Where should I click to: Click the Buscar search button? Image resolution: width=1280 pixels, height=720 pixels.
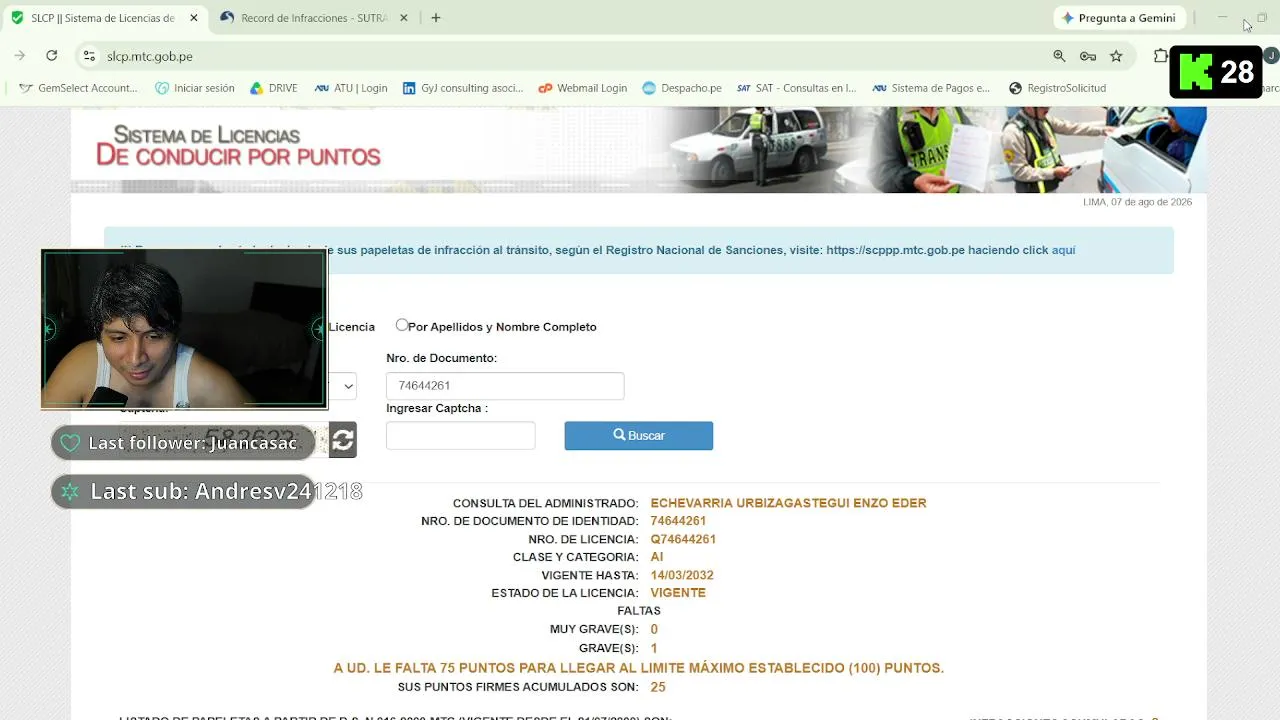point(638,435)
